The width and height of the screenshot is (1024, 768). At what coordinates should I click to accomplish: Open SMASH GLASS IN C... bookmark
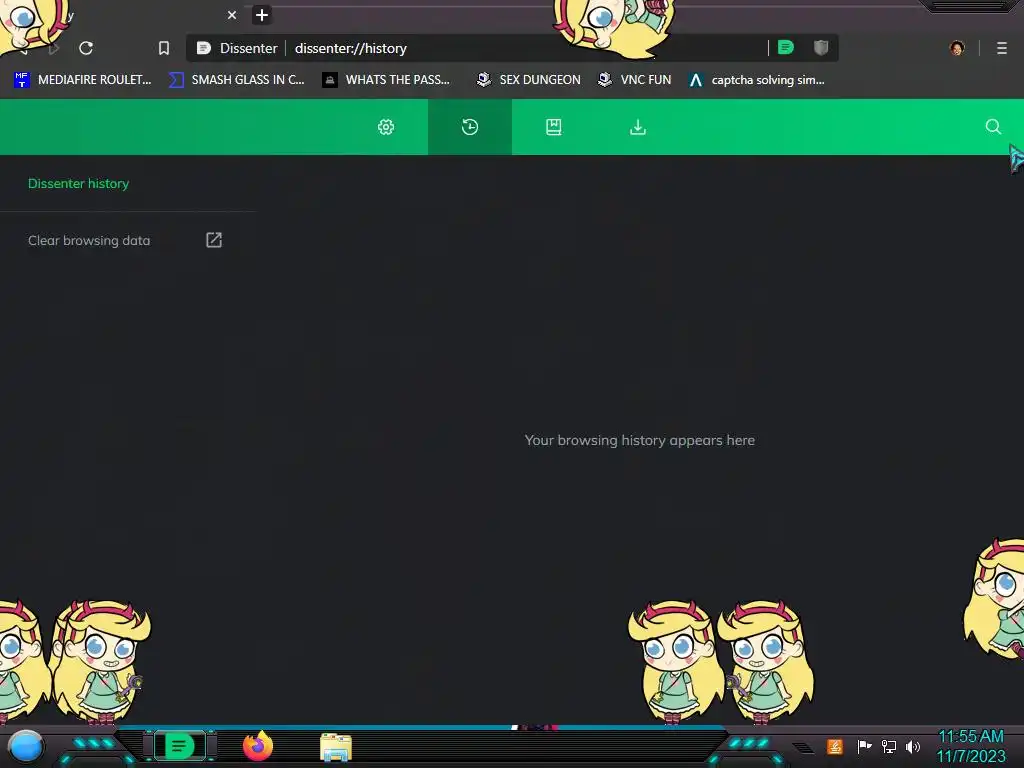236,80
